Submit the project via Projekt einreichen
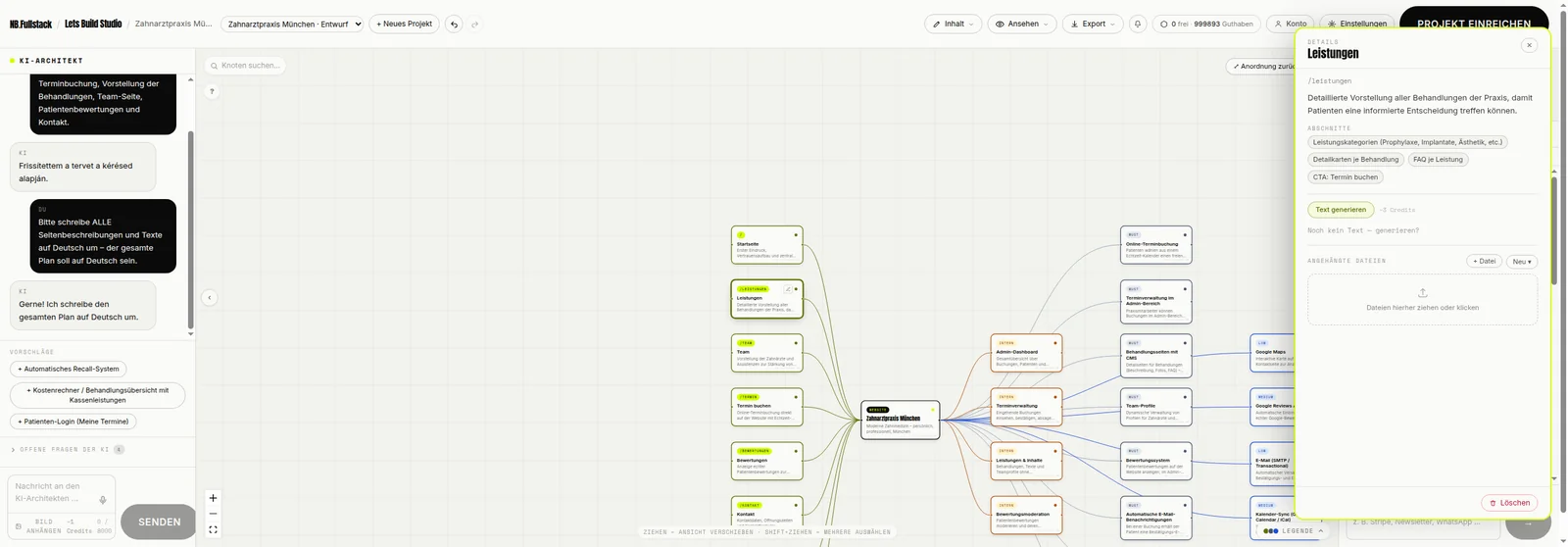Viewport: 1568px width, 547px height. coord(1474,20)
